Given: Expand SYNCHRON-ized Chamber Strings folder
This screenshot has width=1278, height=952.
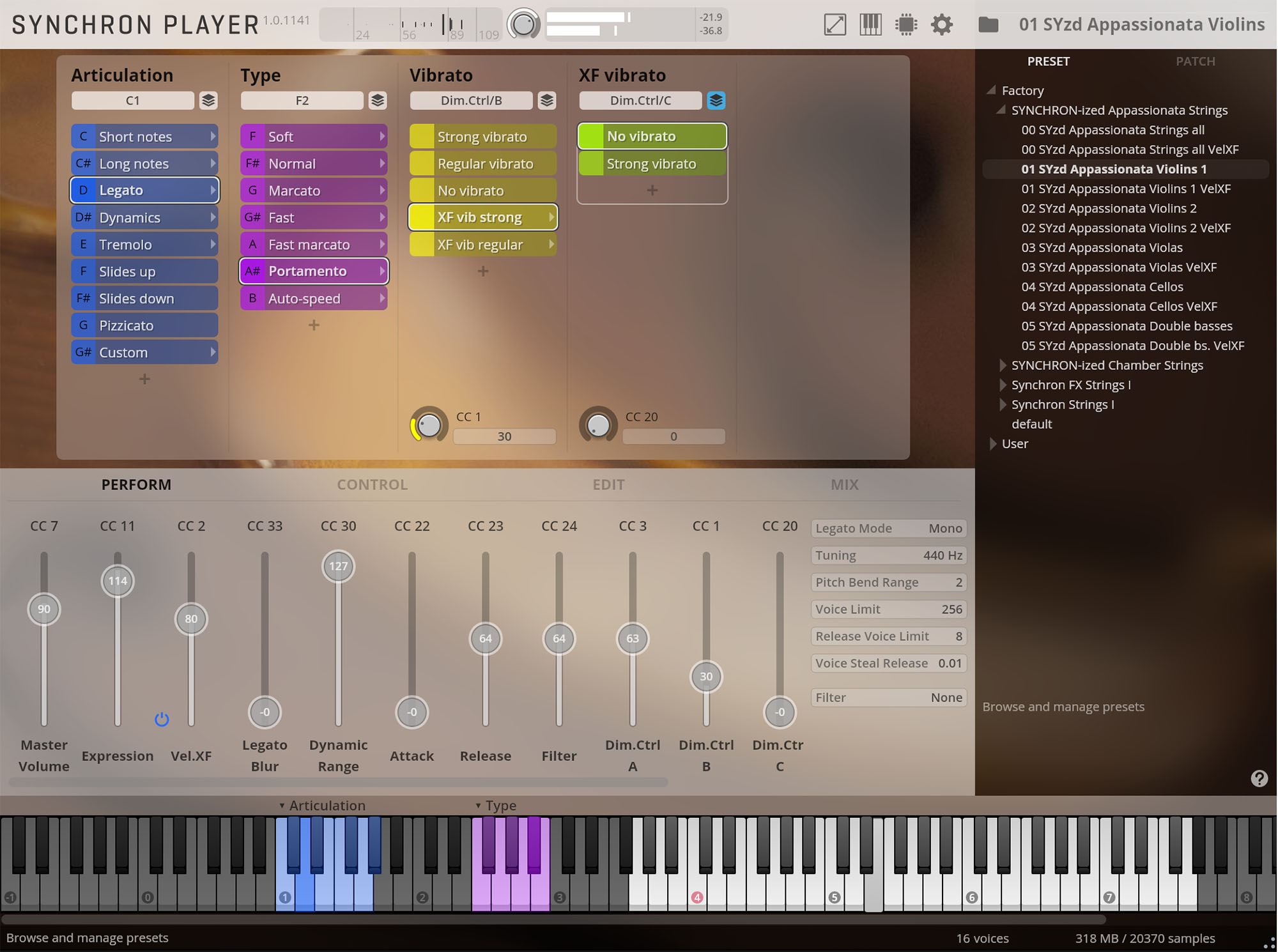Looking at the screenshot, I should (x=1003, y=365).
